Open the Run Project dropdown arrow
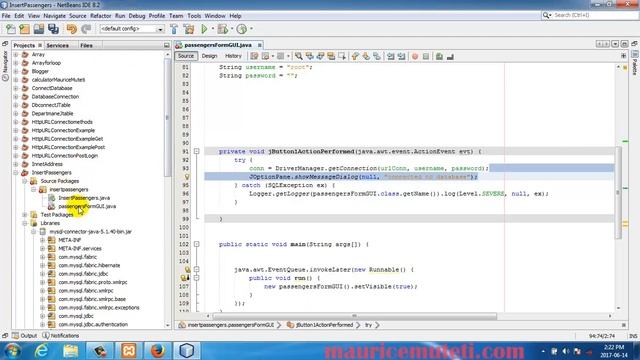This screenshot has height=360, width=640. coord(212,29)
